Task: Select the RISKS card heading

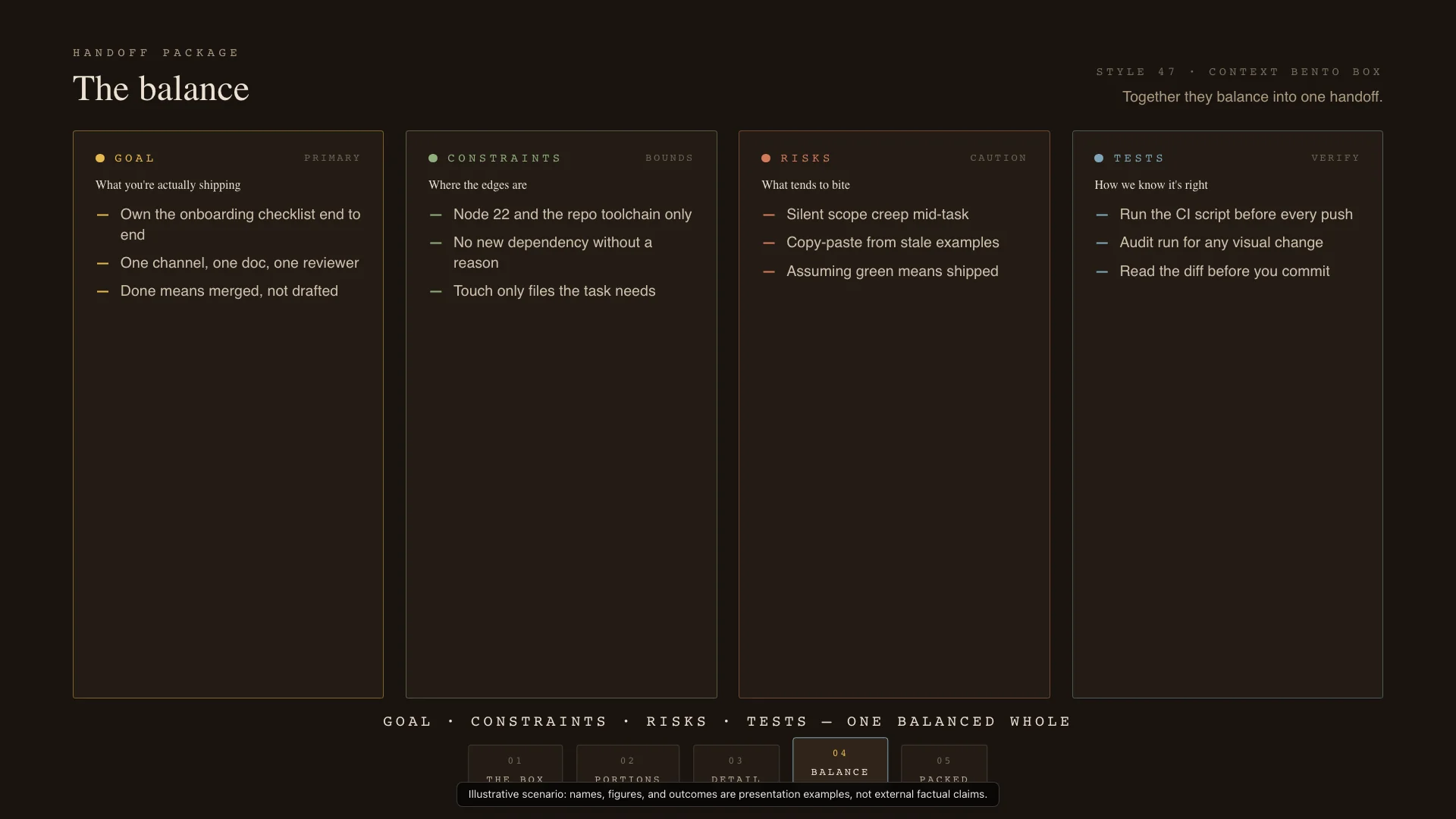Action: coord(806,158)
